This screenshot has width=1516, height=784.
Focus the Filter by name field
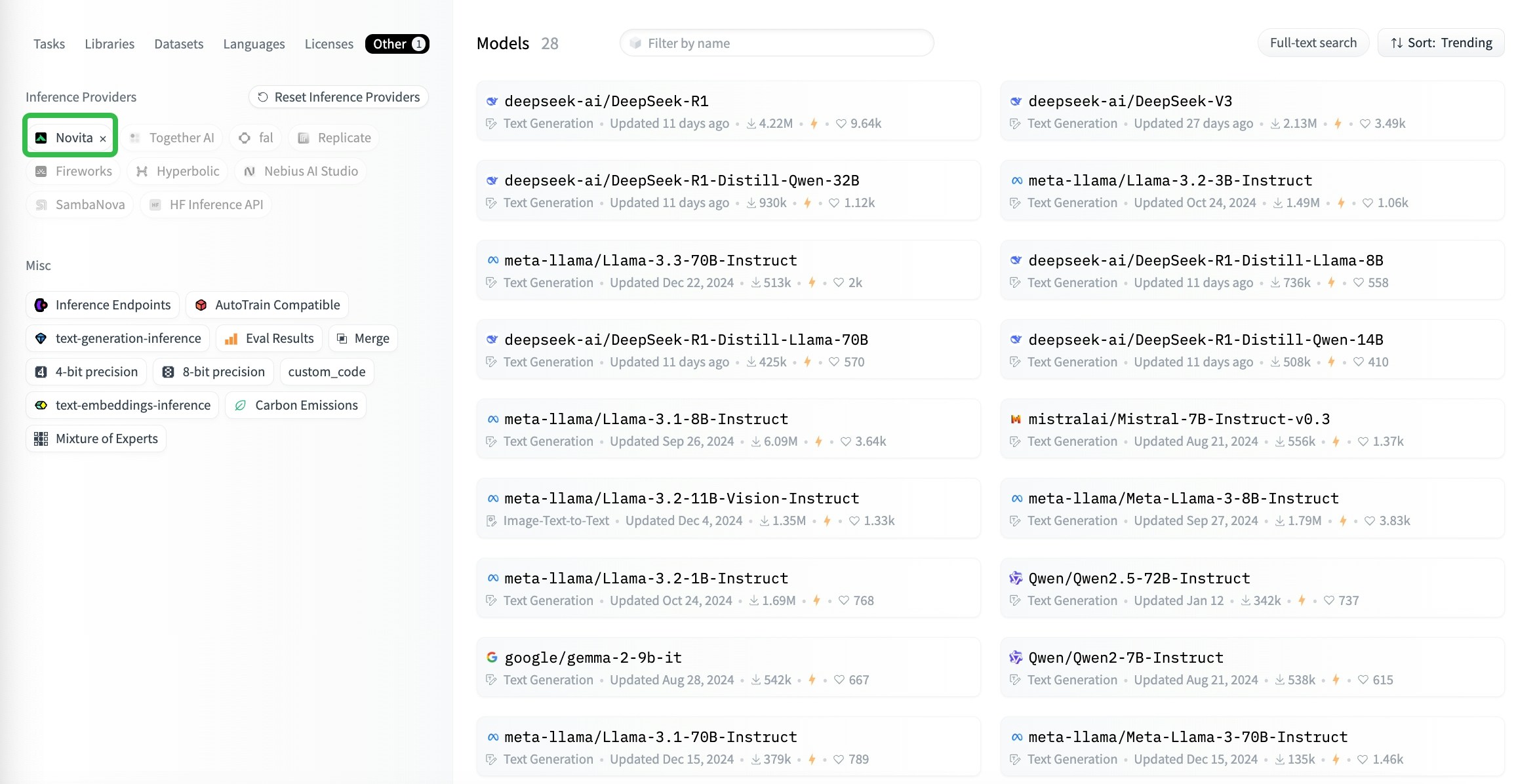tap(776, 43)
